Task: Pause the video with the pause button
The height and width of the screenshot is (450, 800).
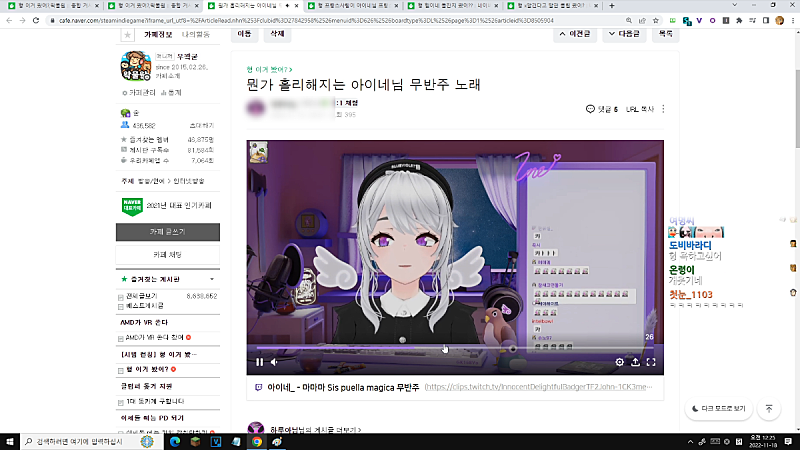Action: [x=260, y=362]
